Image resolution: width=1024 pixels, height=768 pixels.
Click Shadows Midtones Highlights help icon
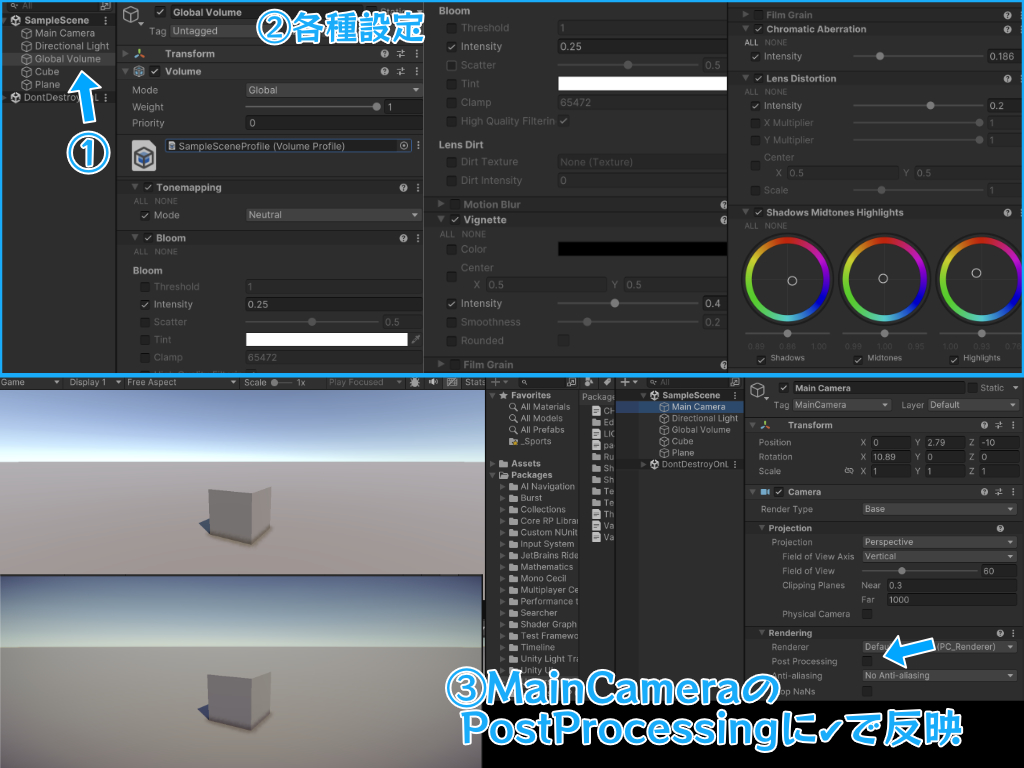(1008, 212)
